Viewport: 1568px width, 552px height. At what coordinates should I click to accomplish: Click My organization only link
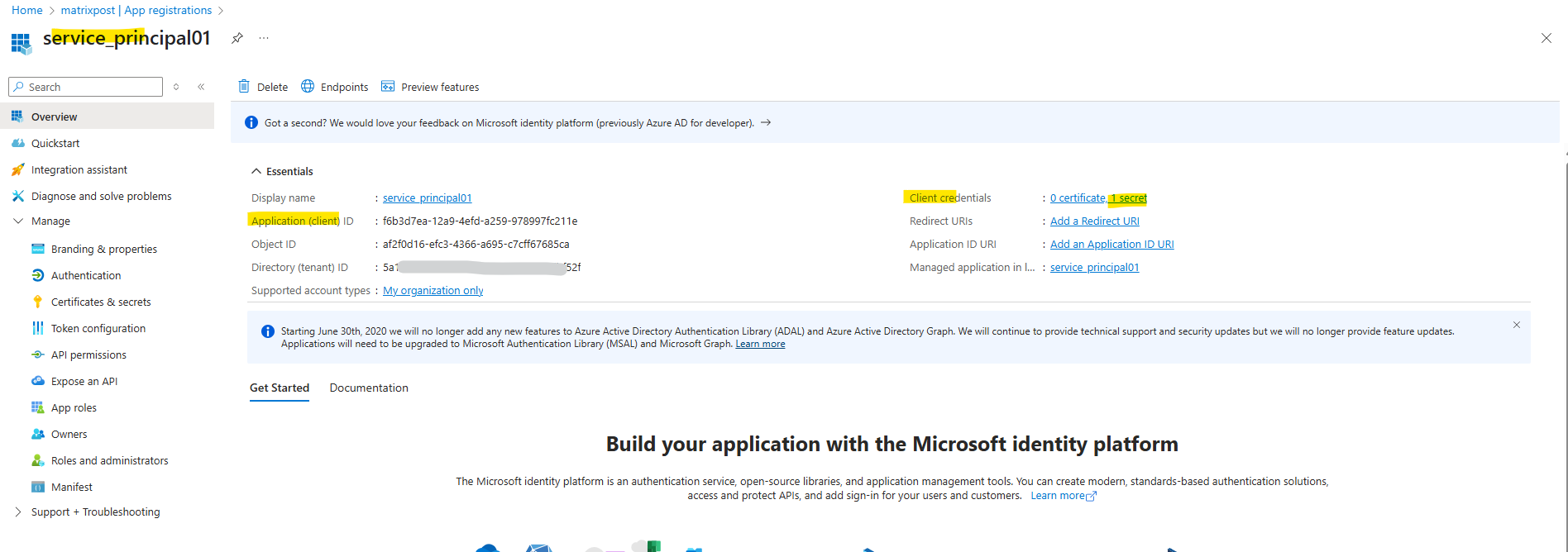tap(433, 290)
